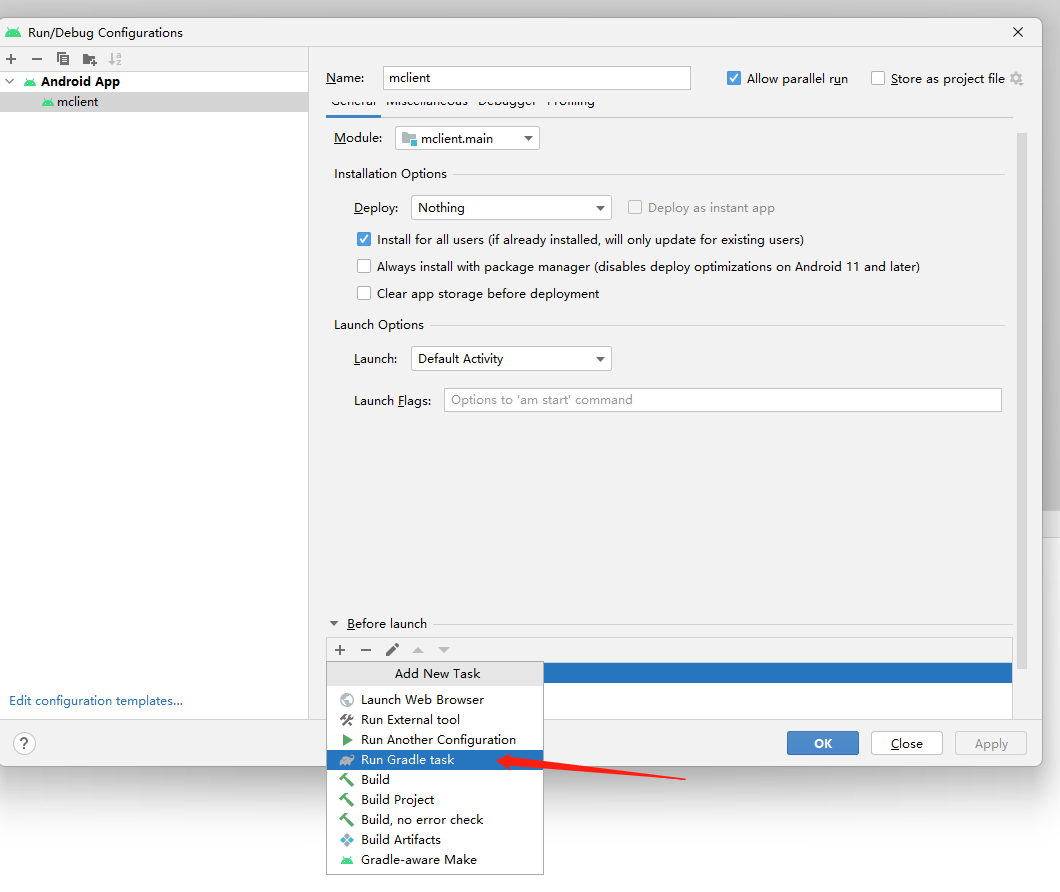Choose Launch Web Browser task
The image size is (1060, 892).
pos(435,699)
